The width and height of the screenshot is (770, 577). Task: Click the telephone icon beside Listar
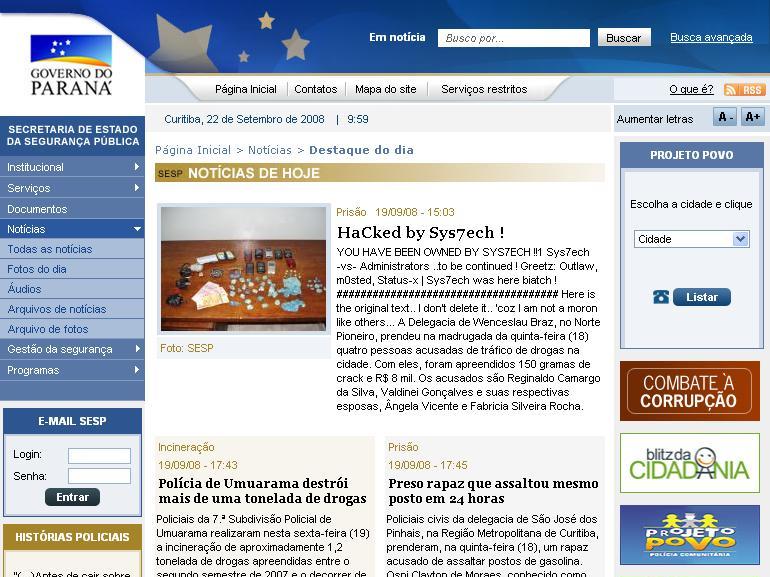click(x=660, y=297)
